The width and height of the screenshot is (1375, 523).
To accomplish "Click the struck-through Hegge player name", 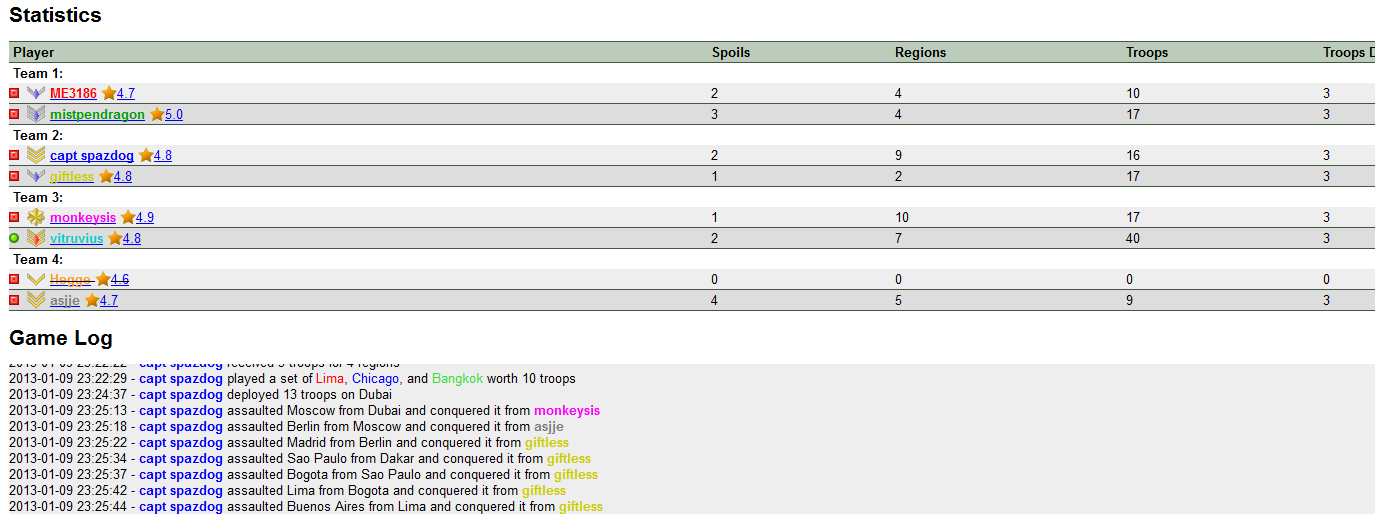I will click(x=70, y=279).
